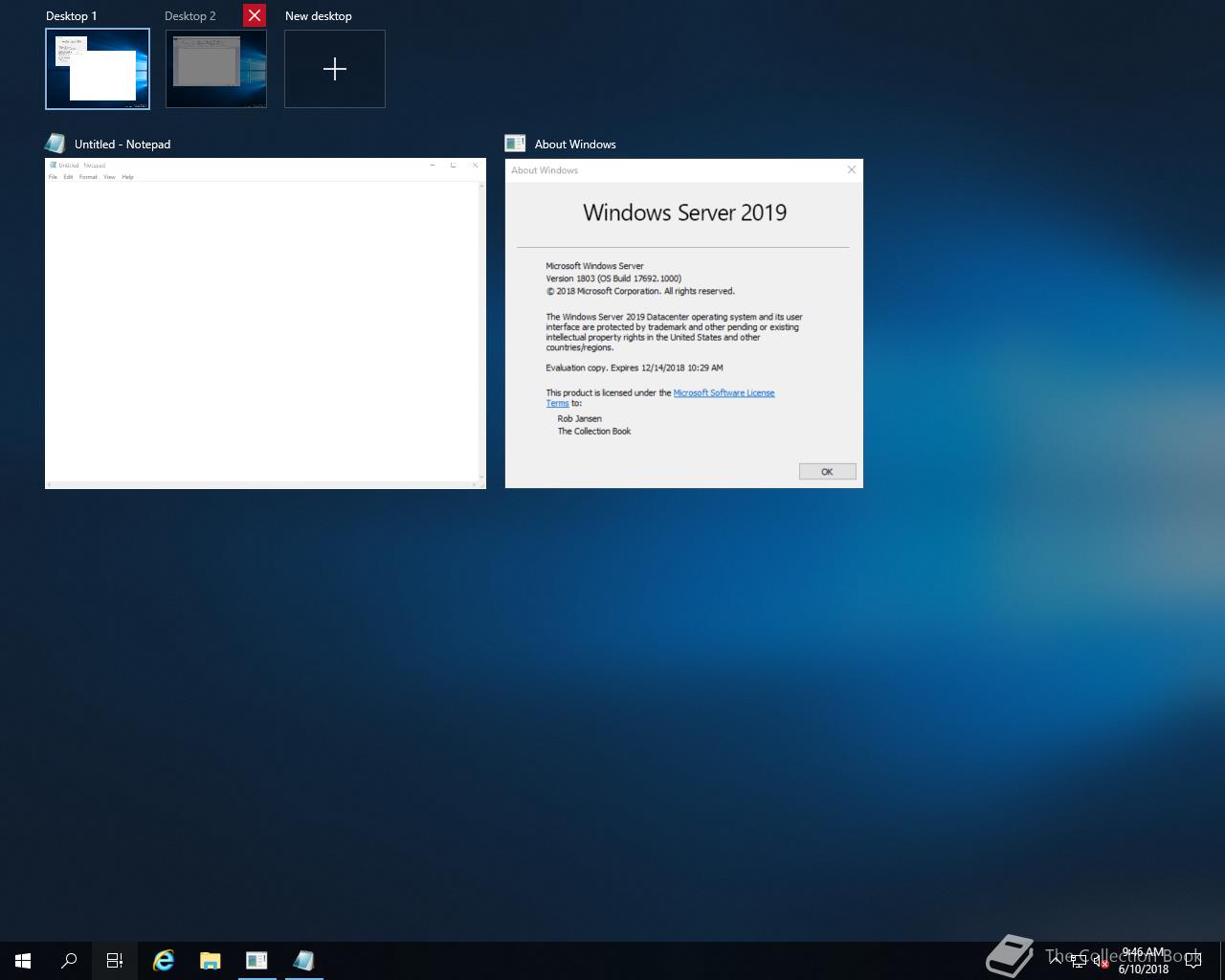Click Rob Jansen licensee name
This screenshot has height=980, width=1225.
580,419
